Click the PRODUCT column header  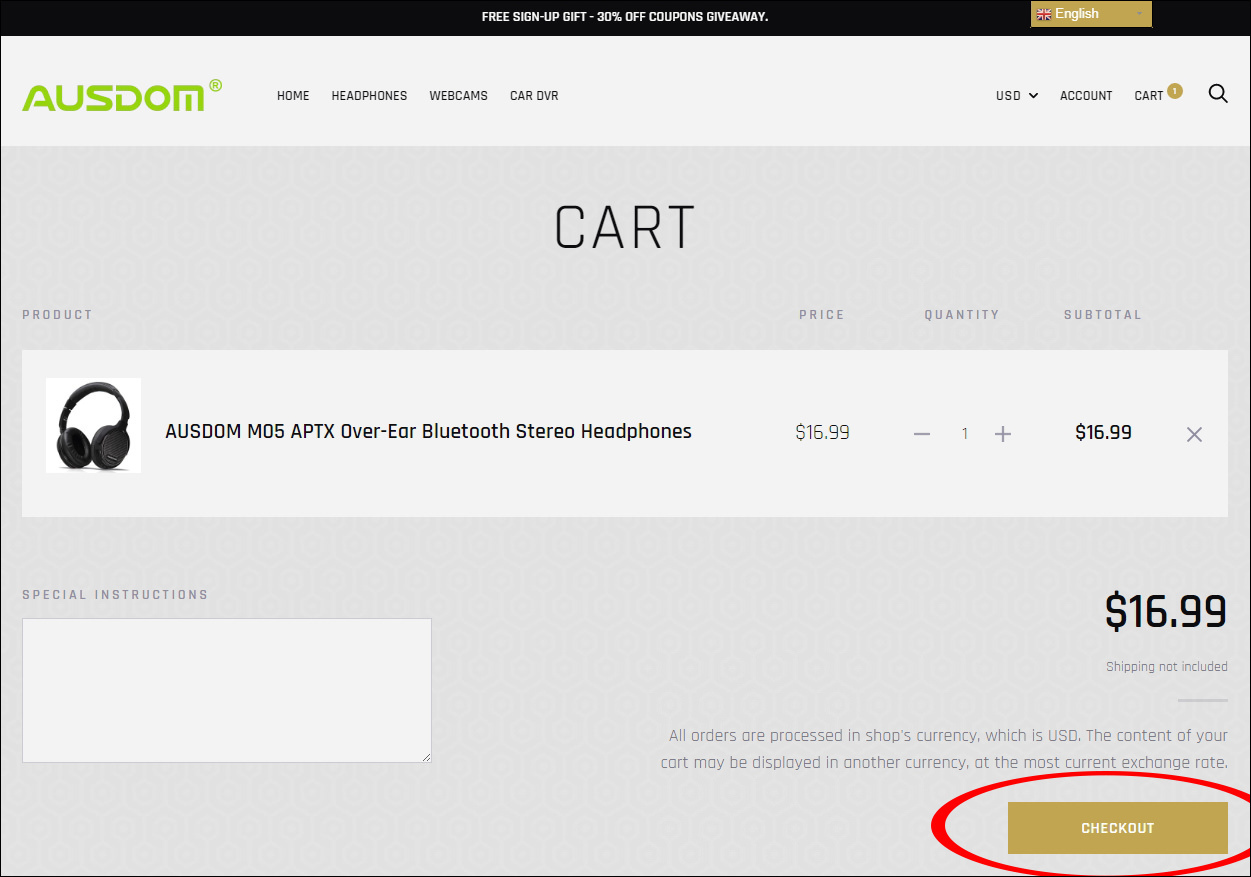pyautogui.click(x=57, y=315)
